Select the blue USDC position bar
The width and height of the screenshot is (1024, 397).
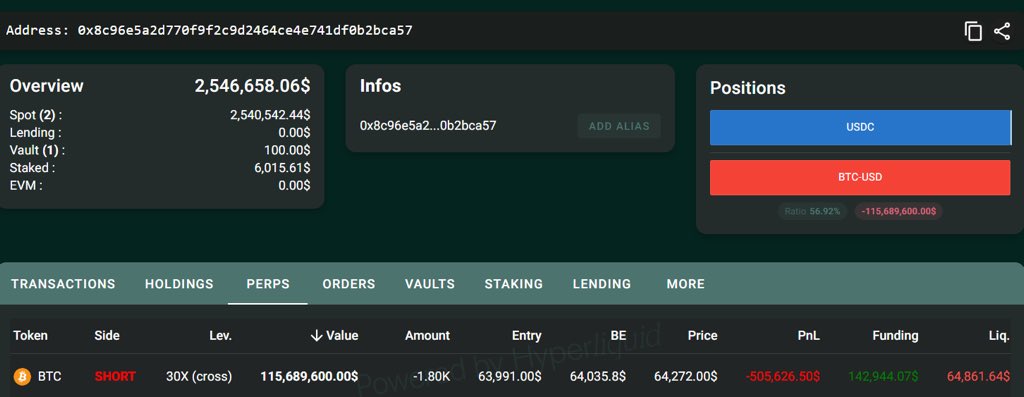(x=860, y=127)
